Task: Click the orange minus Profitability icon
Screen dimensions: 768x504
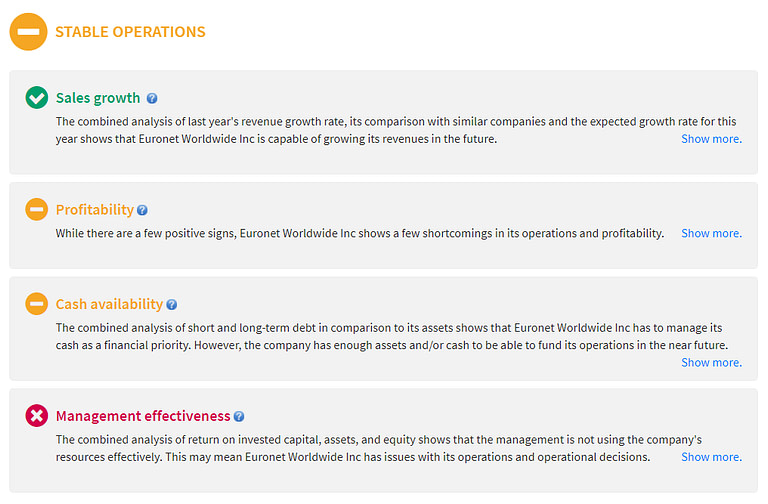Action: pyautogui.click(x=36, y=209)
